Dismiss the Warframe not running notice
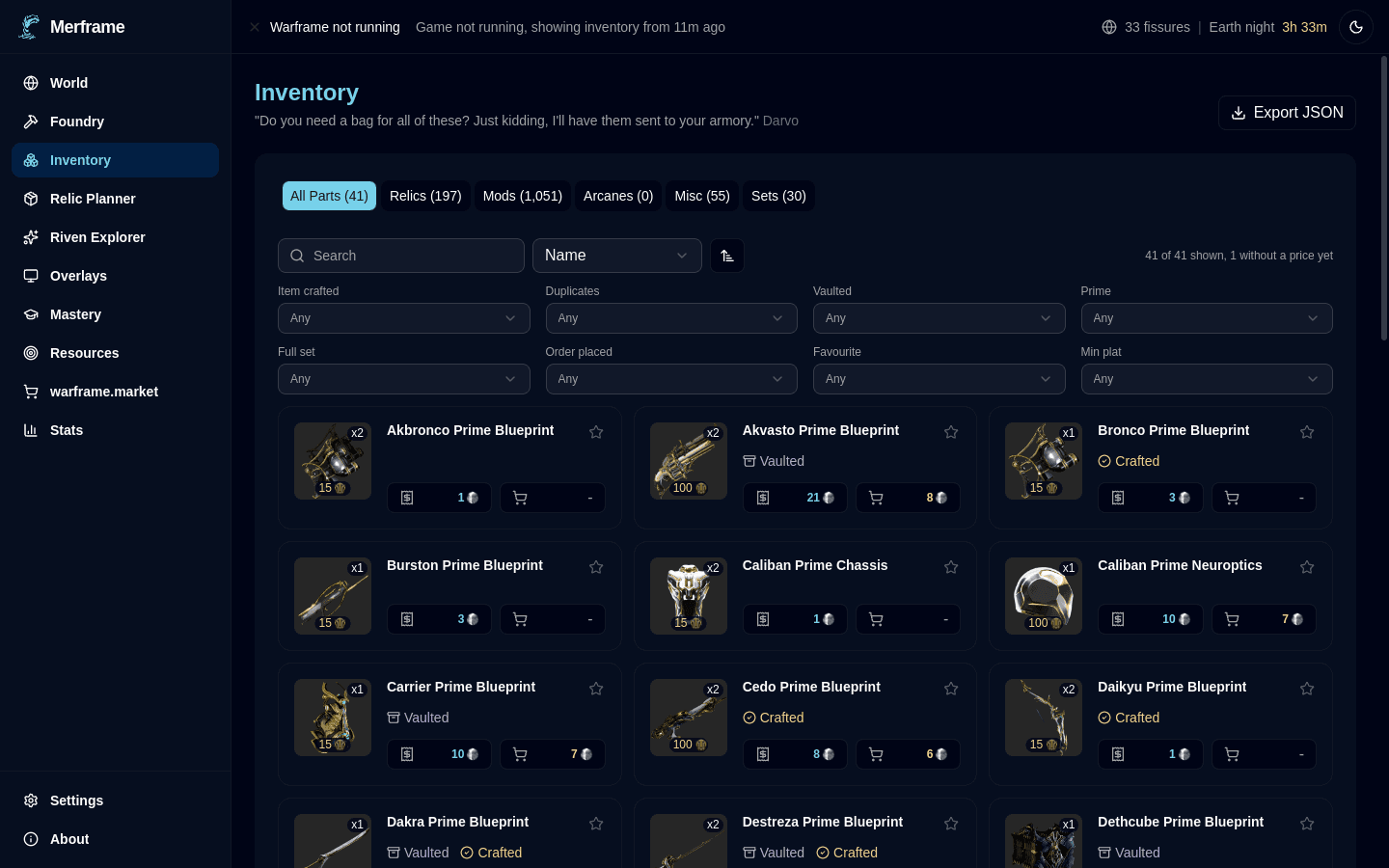 coord(255,27)
